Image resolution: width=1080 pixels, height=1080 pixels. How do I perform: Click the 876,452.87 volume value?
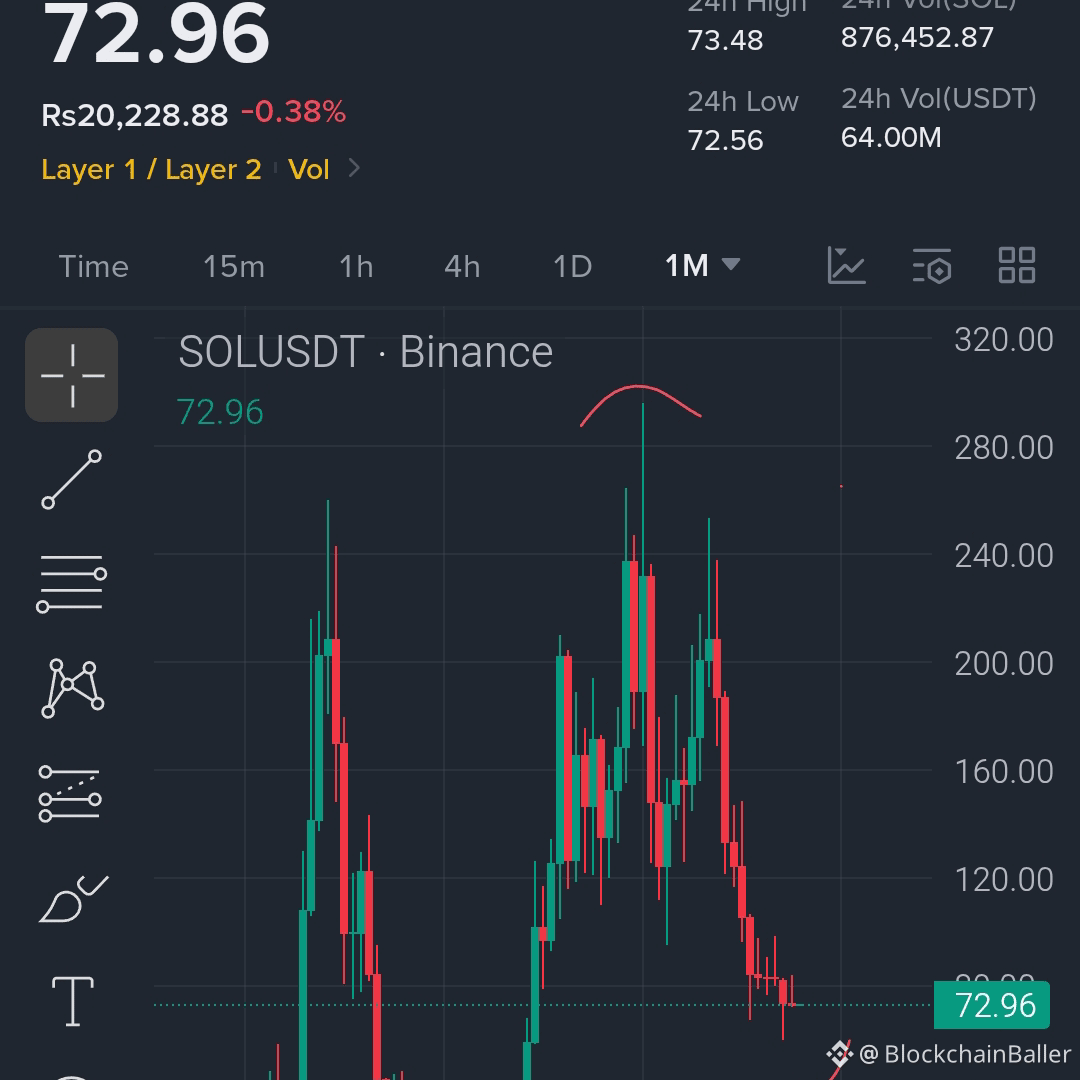coord(917,37)
